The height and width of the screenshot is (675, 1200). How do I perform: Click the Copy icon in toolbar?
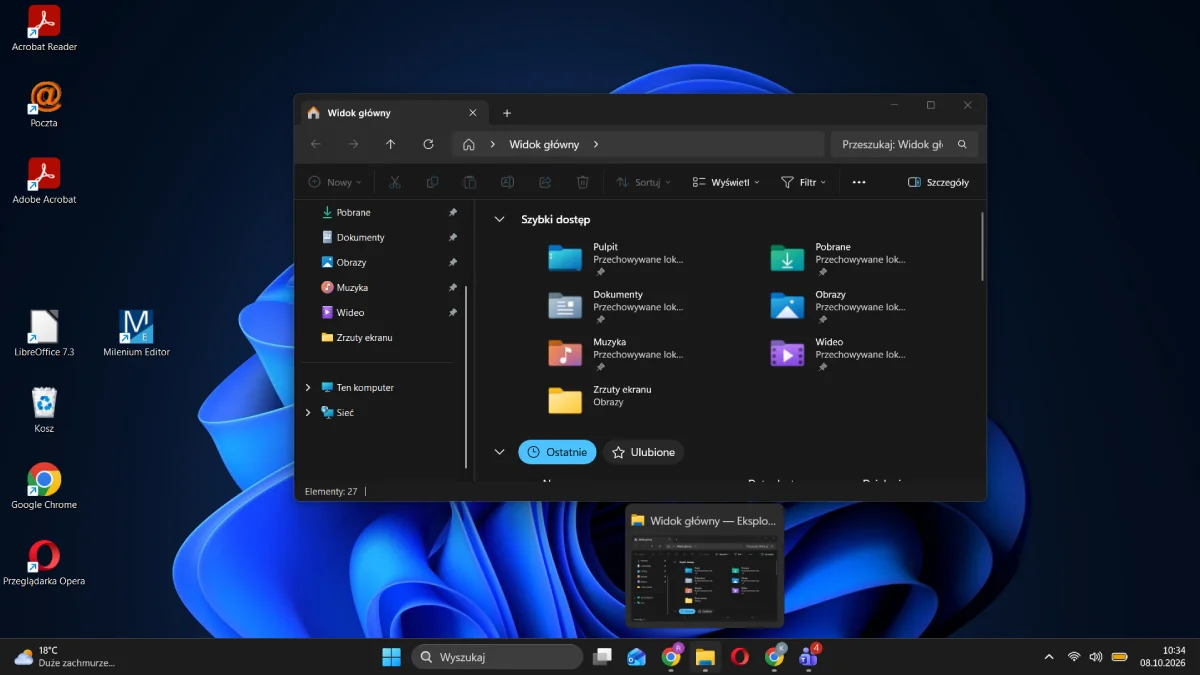(x=432, y=182)
